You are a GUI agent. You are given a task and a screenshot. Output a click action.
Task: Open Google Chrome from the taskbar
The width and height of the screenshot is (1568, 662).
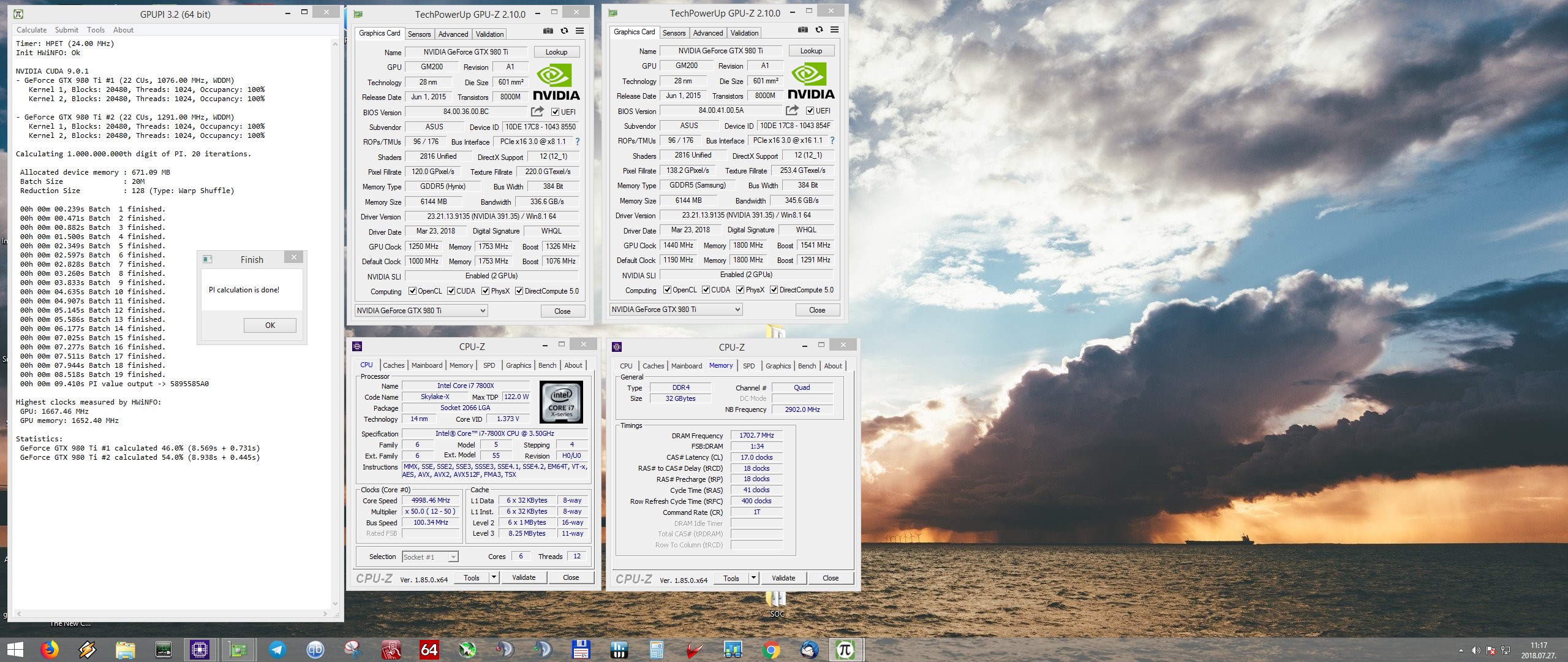[x=771, y=650]
